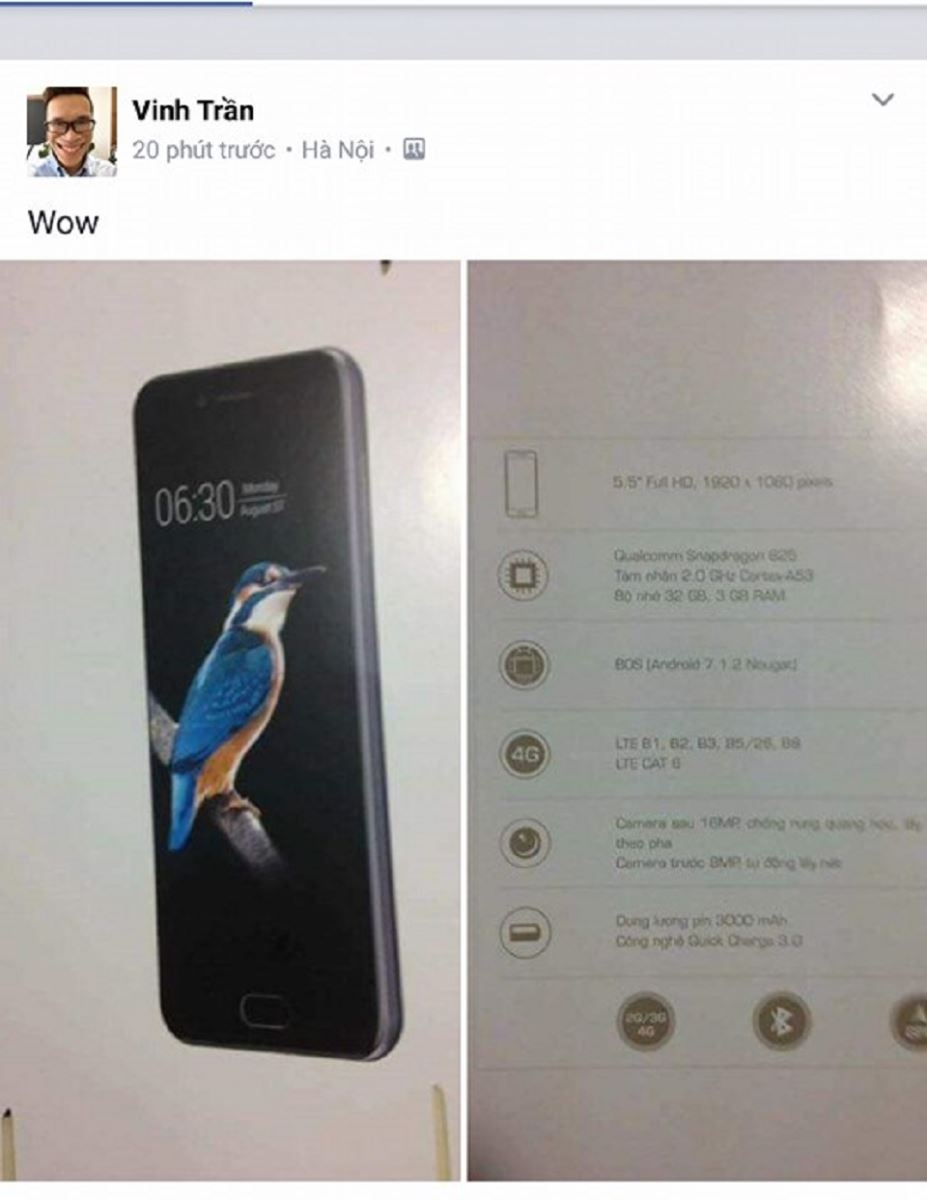
Task: Open the left photo of the phone
Action: coord(230,720)
